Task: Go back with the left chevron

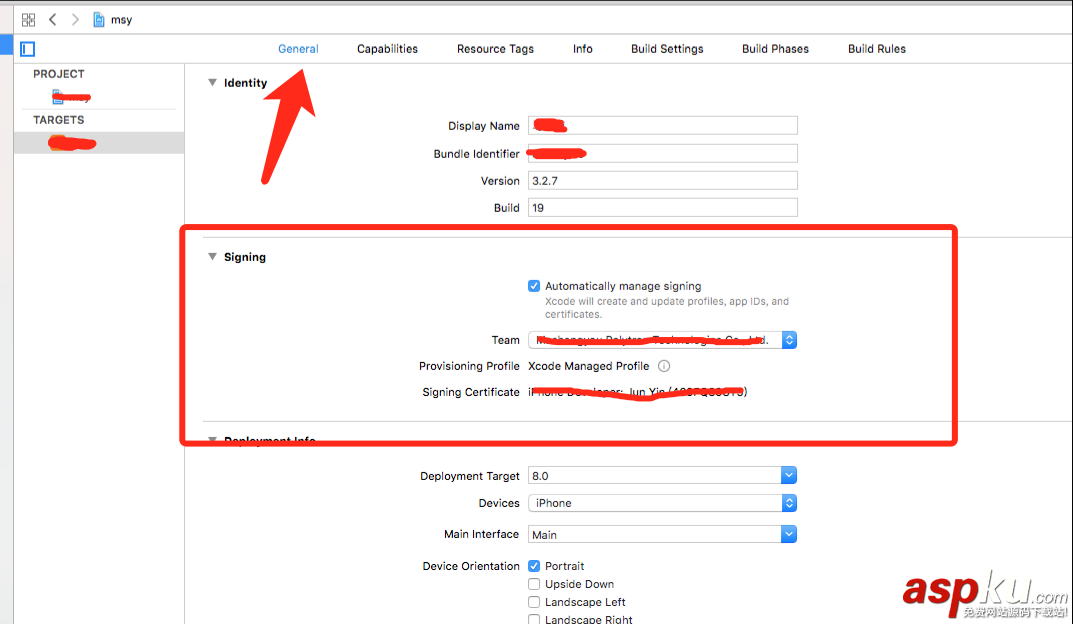Action: coord(53,20)
